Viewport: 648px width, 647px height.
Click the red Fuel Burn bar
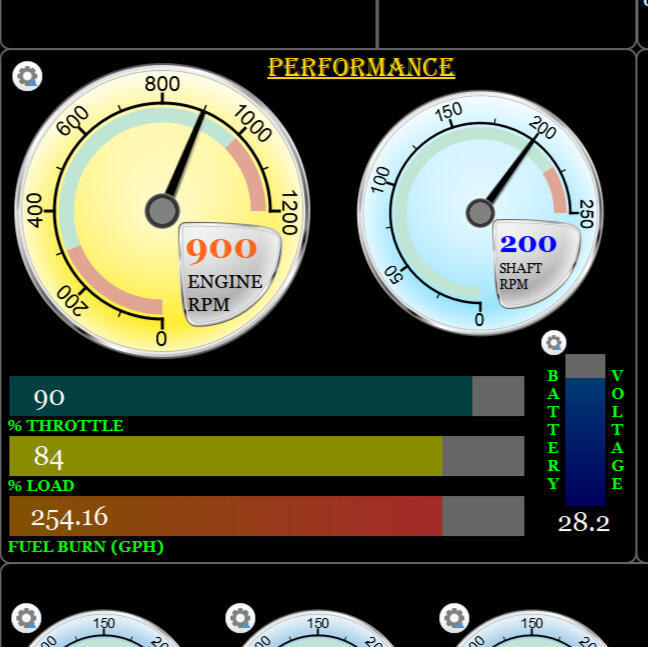[x=225, y=516]
